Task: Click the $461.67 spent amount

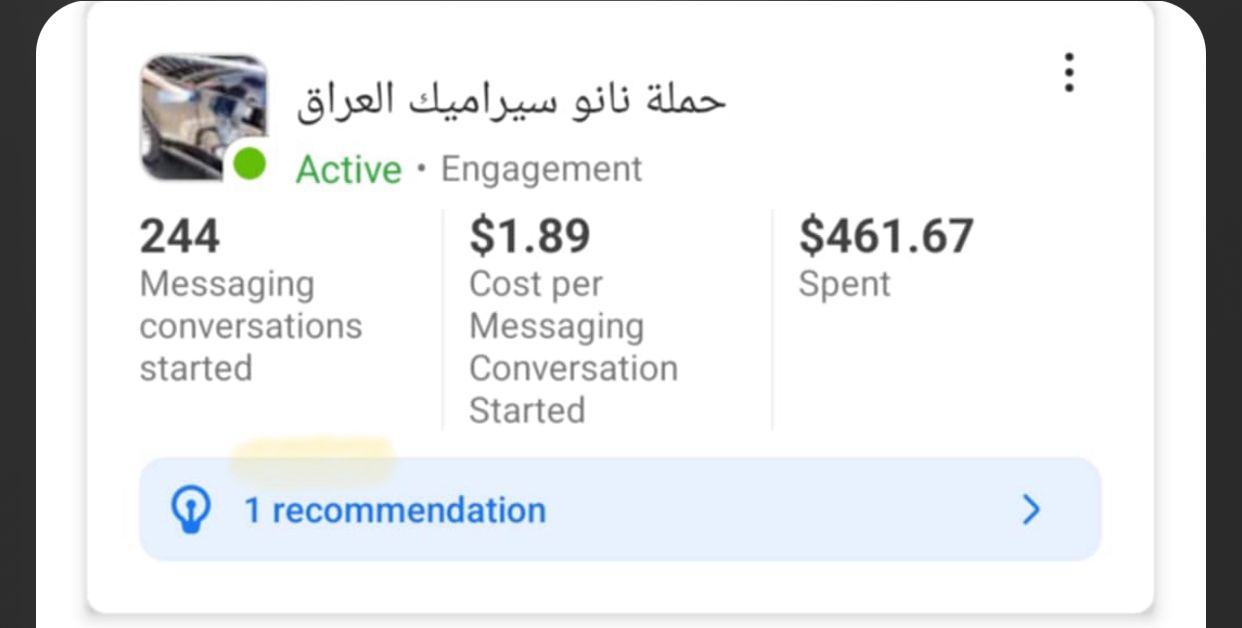Action: [886, 237]
